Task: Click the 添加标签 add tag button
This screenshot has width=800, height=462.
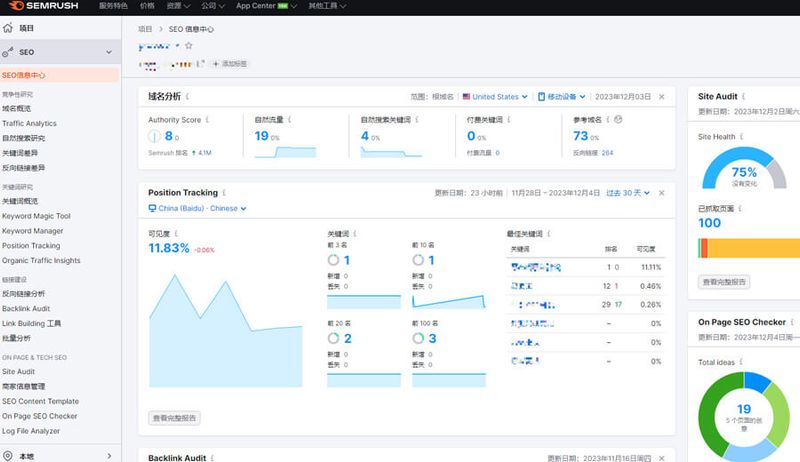Action: [x=230, y=64]
